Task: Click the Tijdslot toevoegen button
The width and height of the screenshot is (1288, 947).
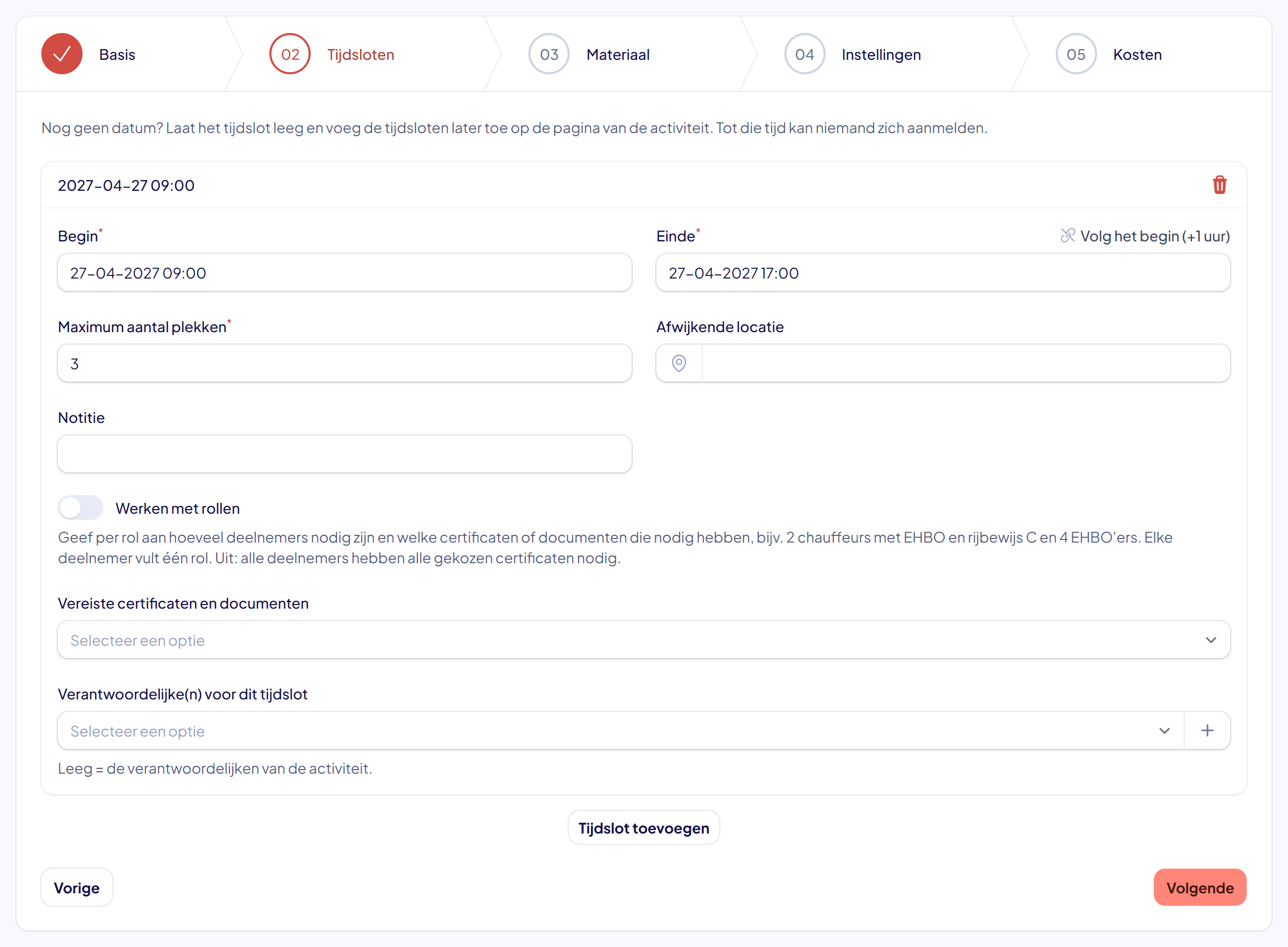Action: (643, 828)
